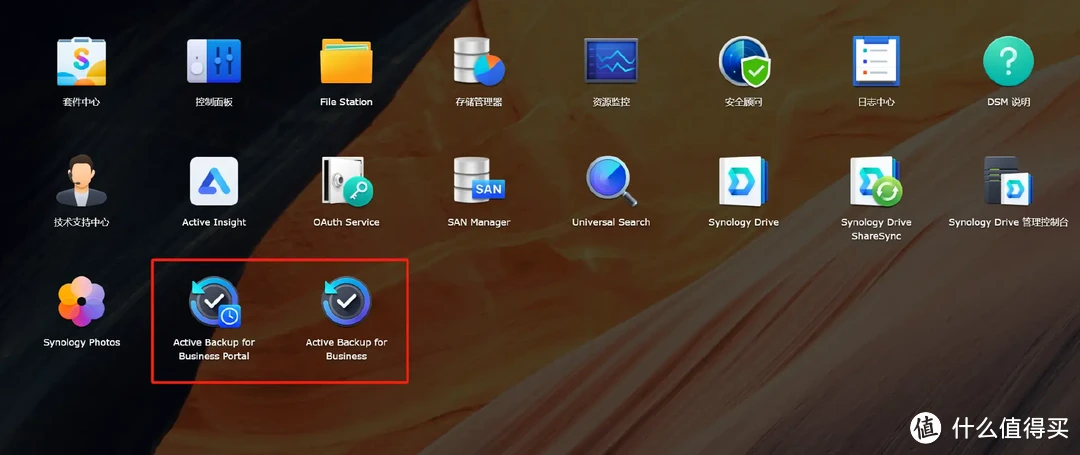Screen dimensions: 1080x455
Task: Click the "控制面板" label text
Action: 214,102
